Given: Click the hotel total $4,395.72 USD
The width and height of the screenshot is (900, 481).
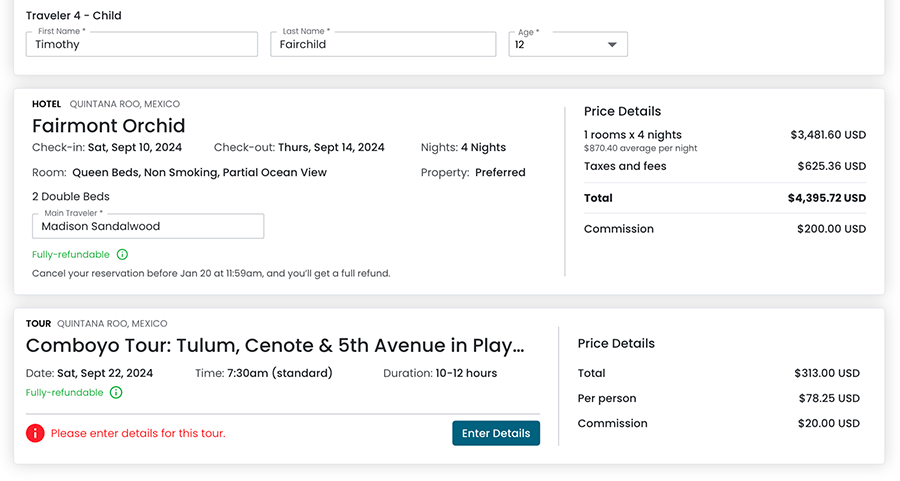Looking at the screenshot, I should tap(826, 198).
